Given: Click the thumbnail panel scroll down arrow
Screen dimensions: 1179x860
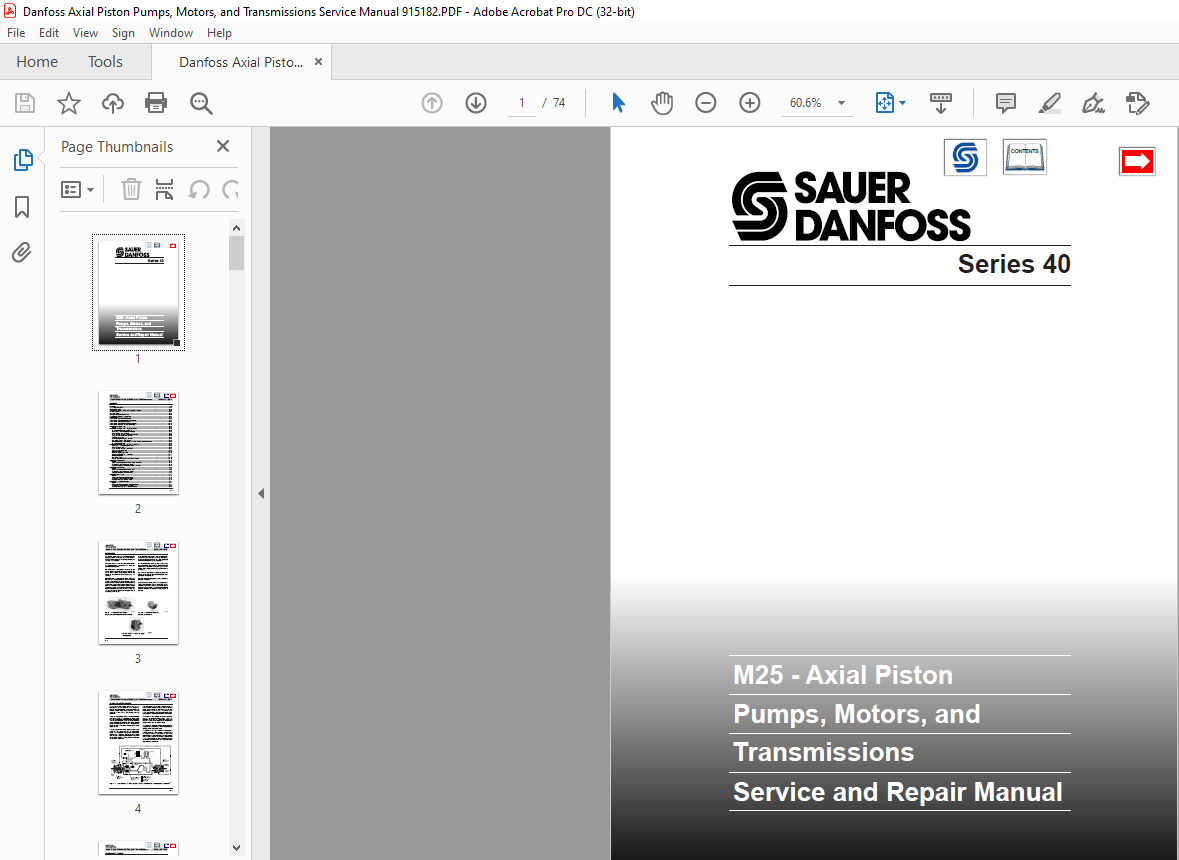Looking at the screenshot, I should [236, 847].
